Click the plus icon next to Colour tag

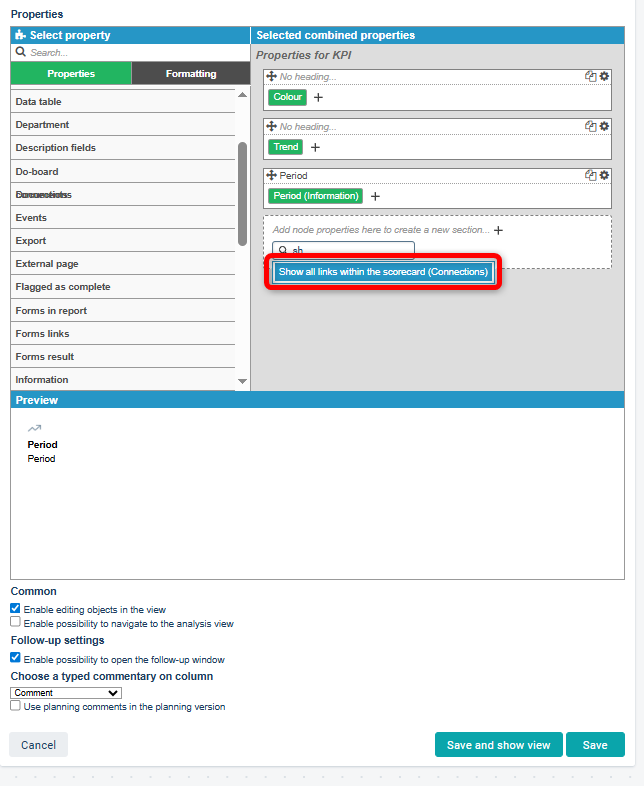click(x=319, y=98)
